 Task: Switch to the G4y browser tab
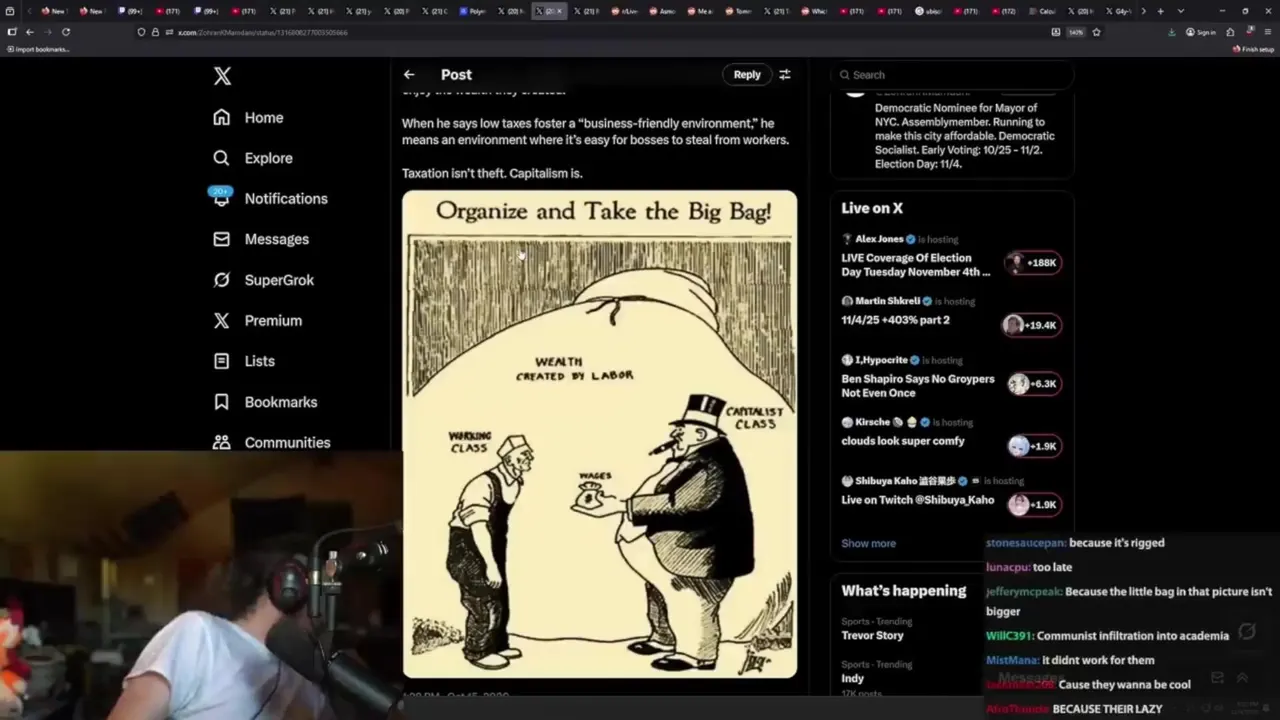(x=1120, y=11)
